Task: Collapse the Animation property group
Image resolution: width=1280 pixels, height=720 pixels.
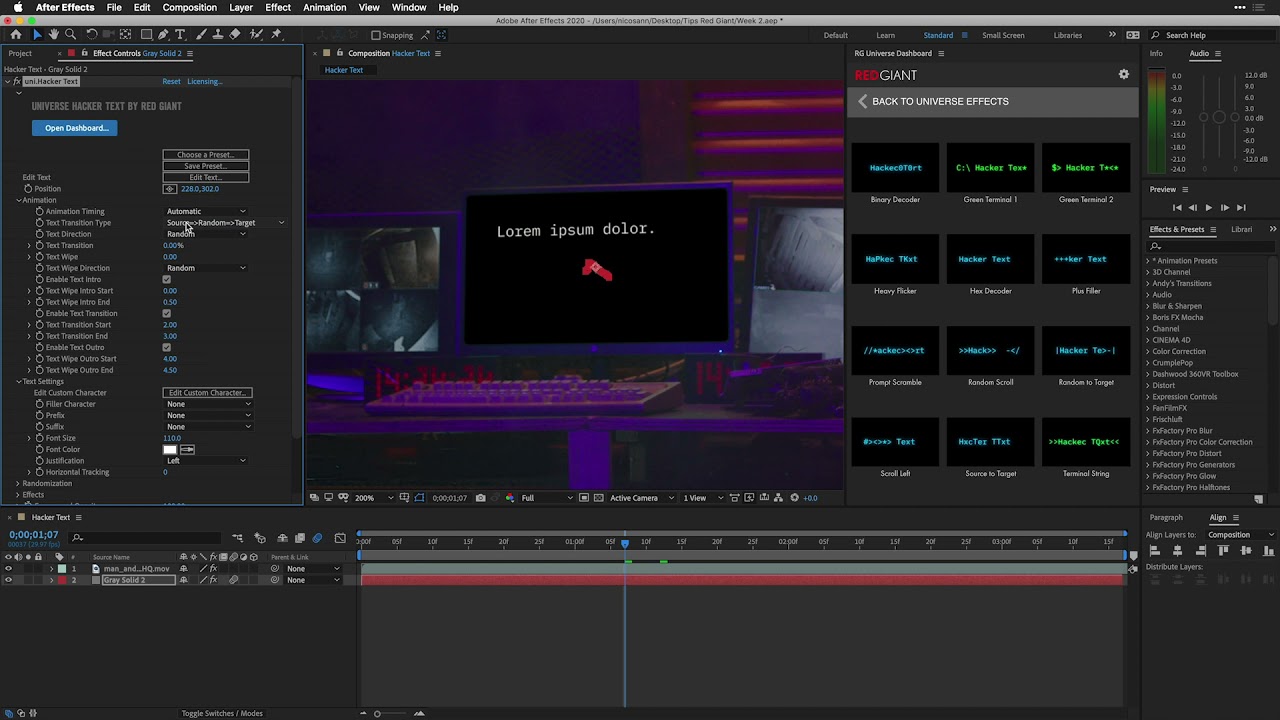Action: (x=18, y=200)
